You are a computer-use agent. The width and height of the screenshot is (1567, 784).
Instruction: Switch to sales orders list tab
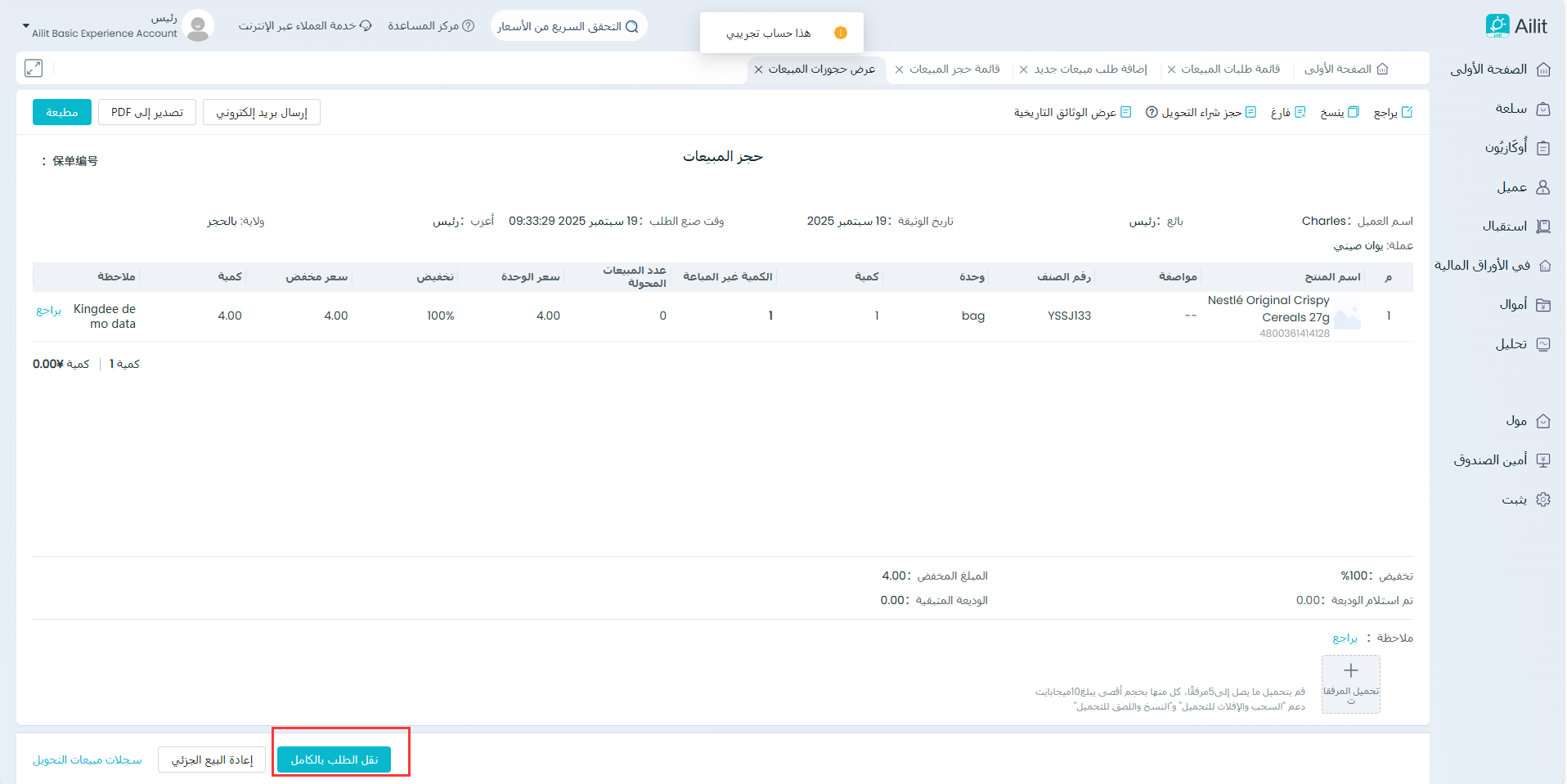click(1230, 69)
